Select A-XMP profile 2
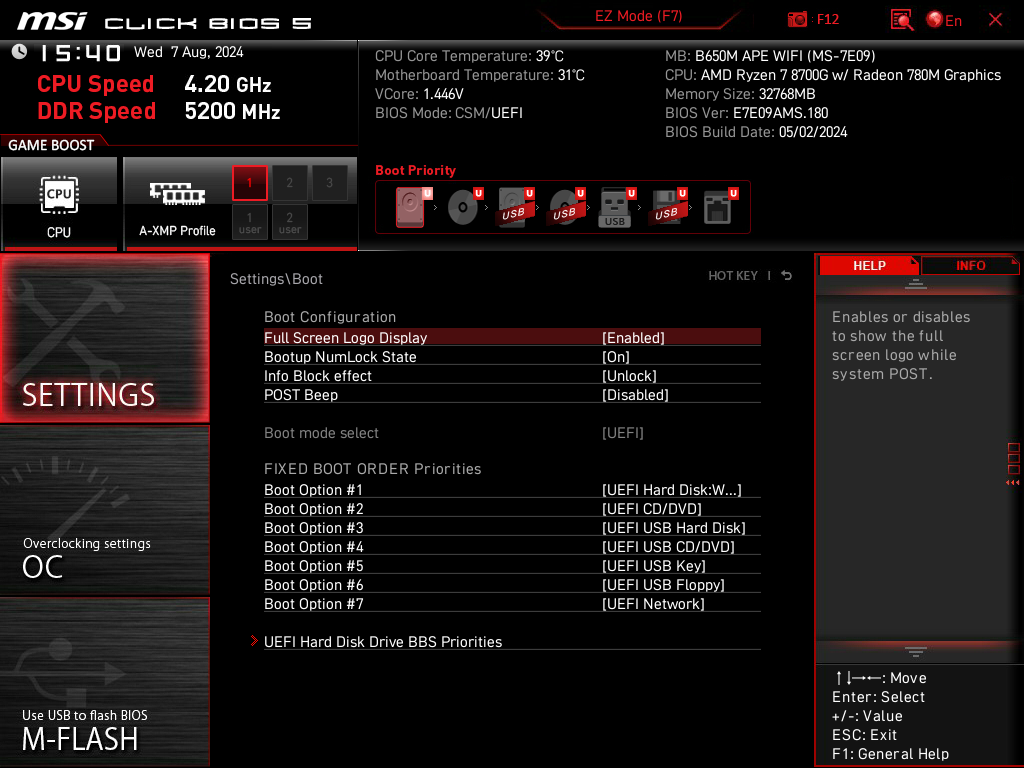This screenshot has height=768, width=1024. coord(289,183)
